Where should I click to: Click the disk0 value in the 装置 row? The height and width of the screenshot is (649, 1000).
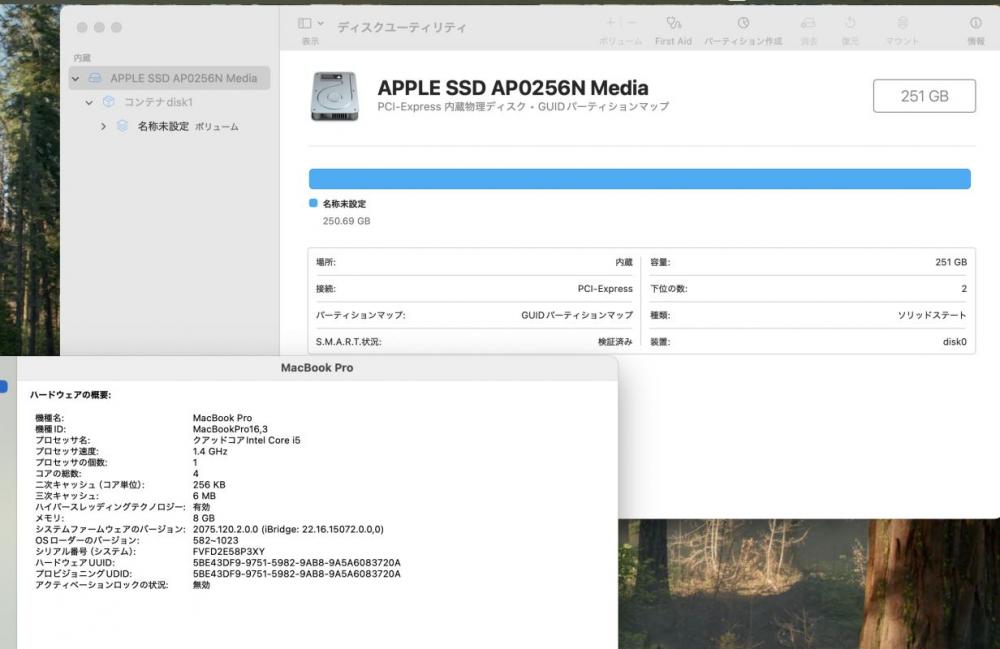tap(955, 342)
